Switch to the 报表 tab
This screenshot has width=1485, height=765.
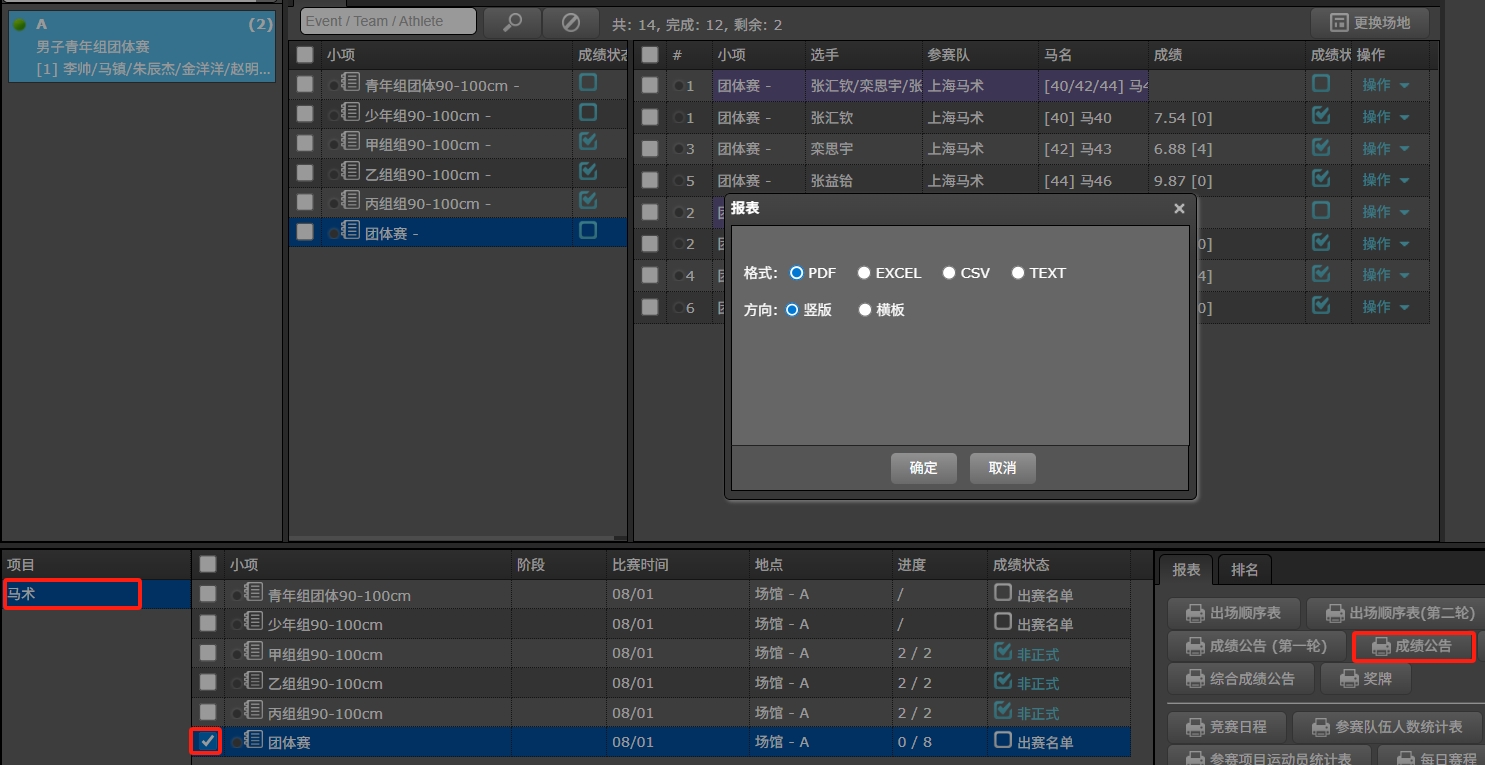pos(1186,570)
